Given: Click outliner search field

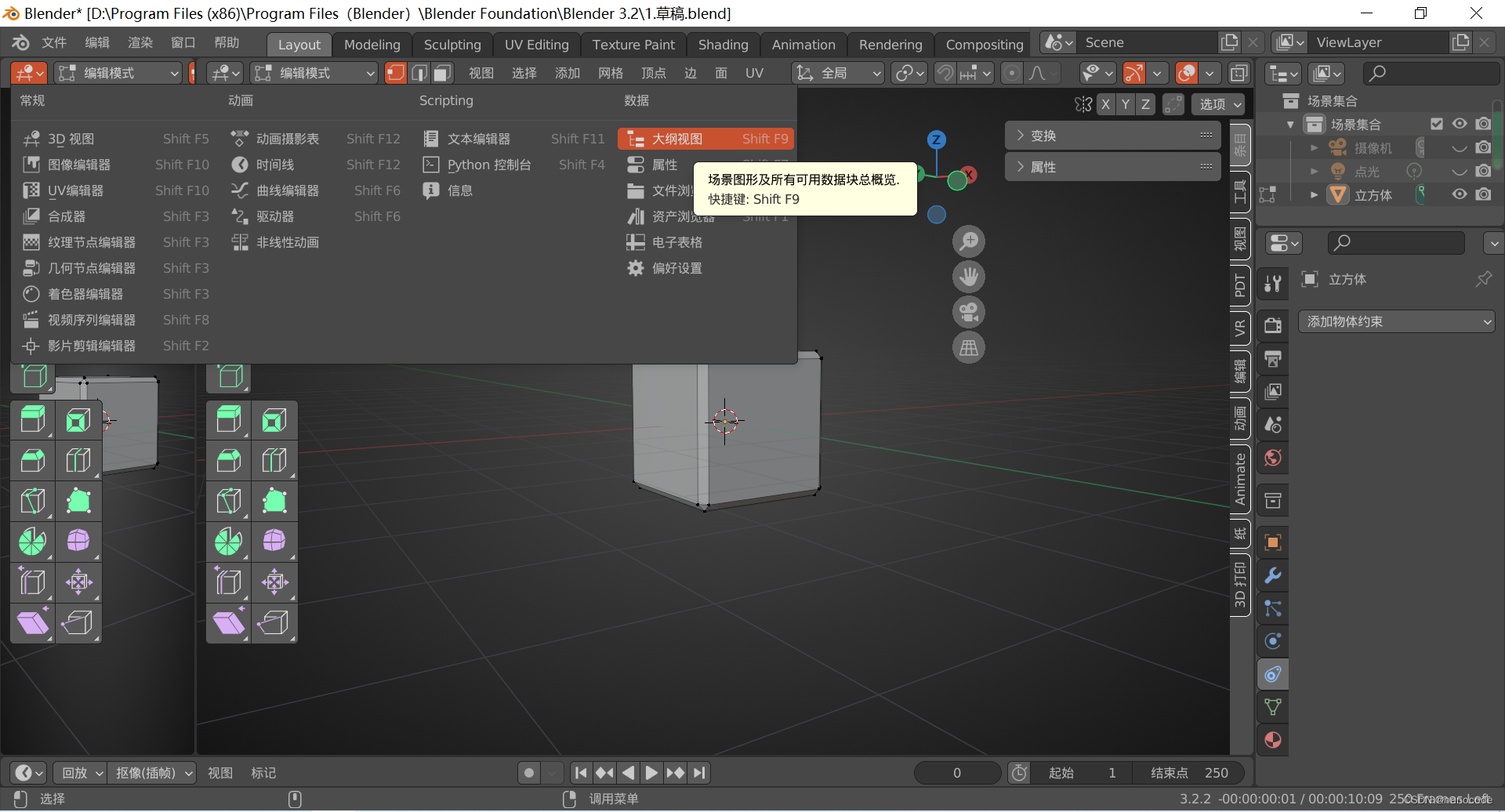Looking at the screenshot, I should [x=1431, y=73].
